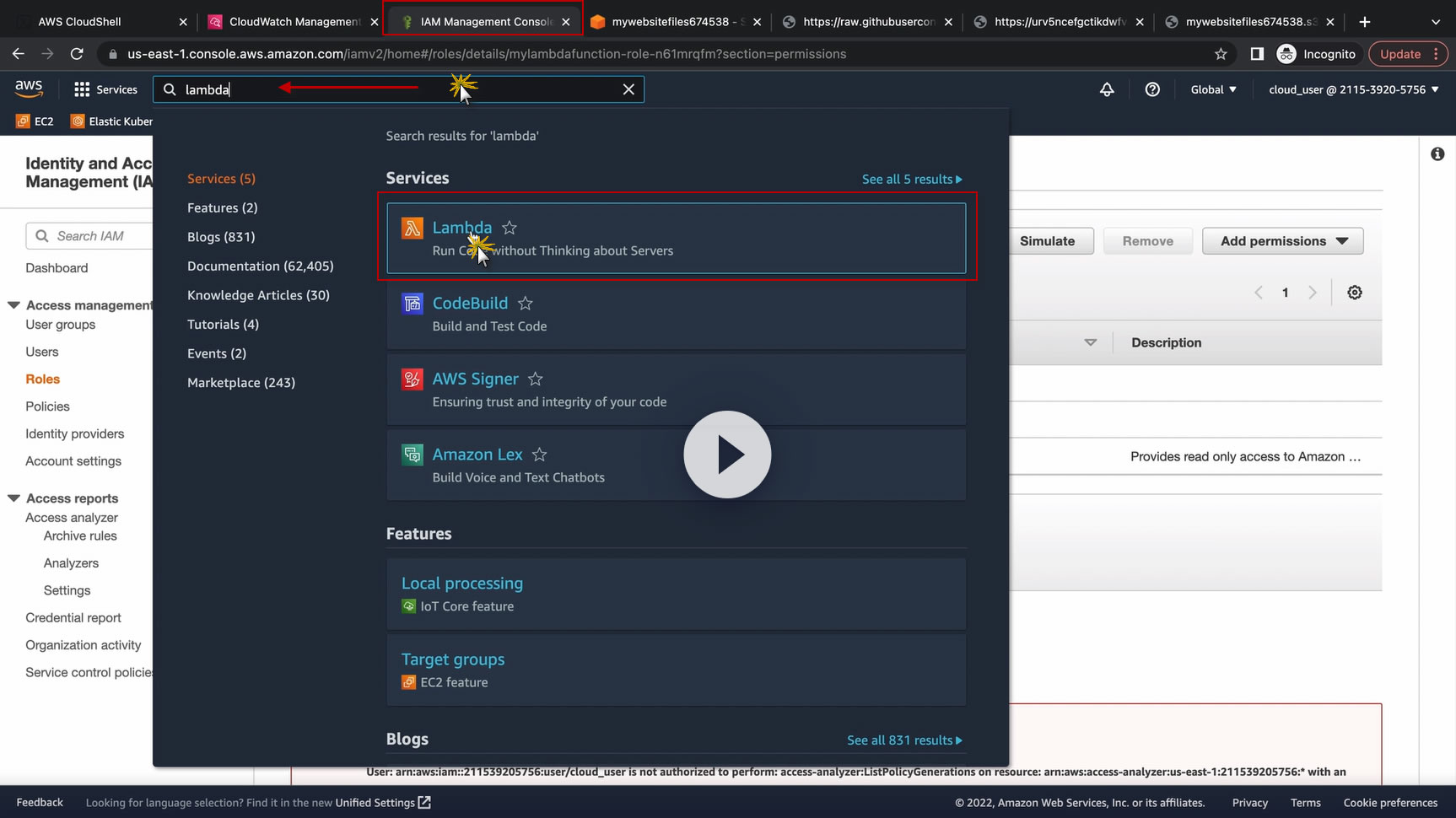Go to the next permissions page
Viewport: 1456px width, 818px height.
[x=1312, y=293]
